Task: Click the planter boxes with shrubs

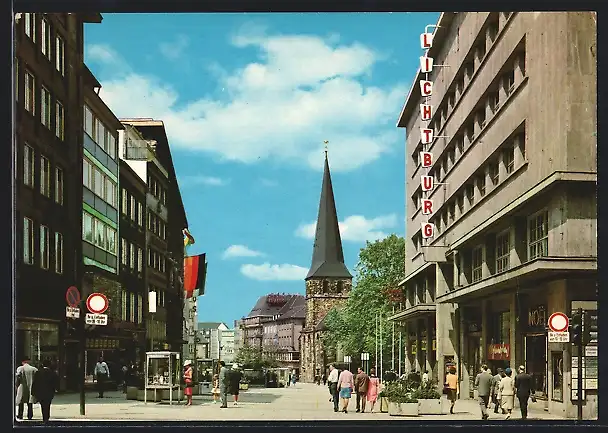Action: pyautogui.click(x=414, y=398)
